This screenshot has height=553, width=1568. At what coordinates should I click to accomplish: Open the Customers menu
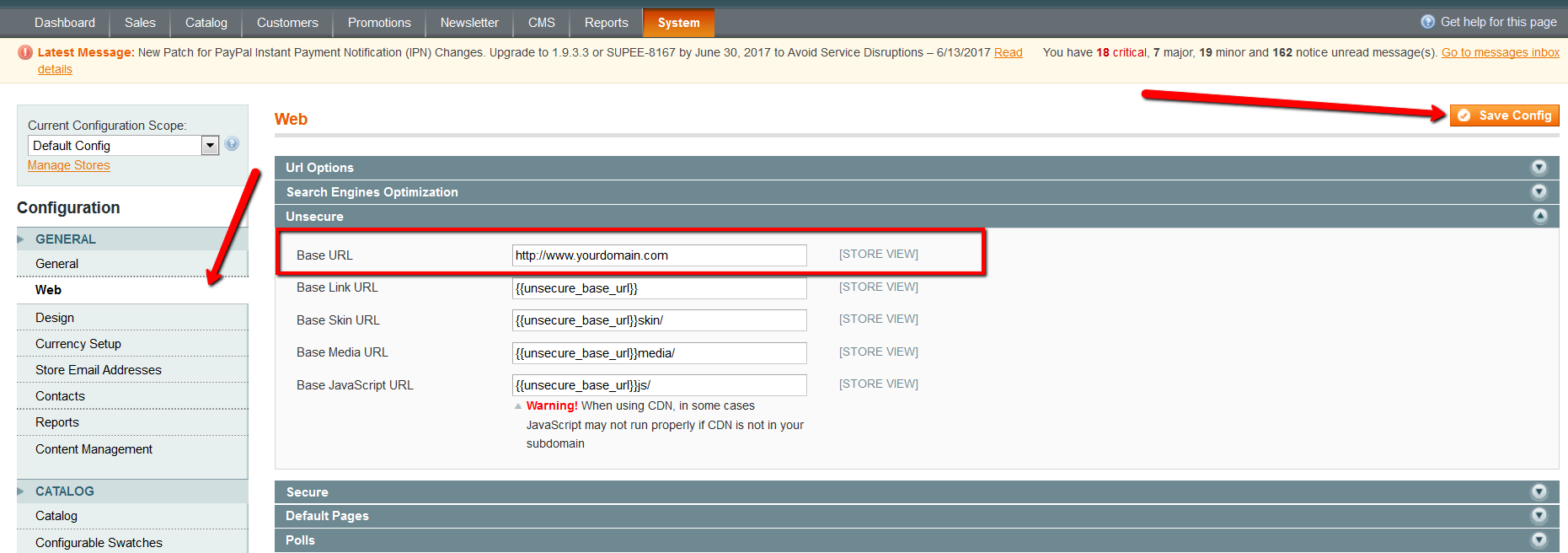(287, 23)
